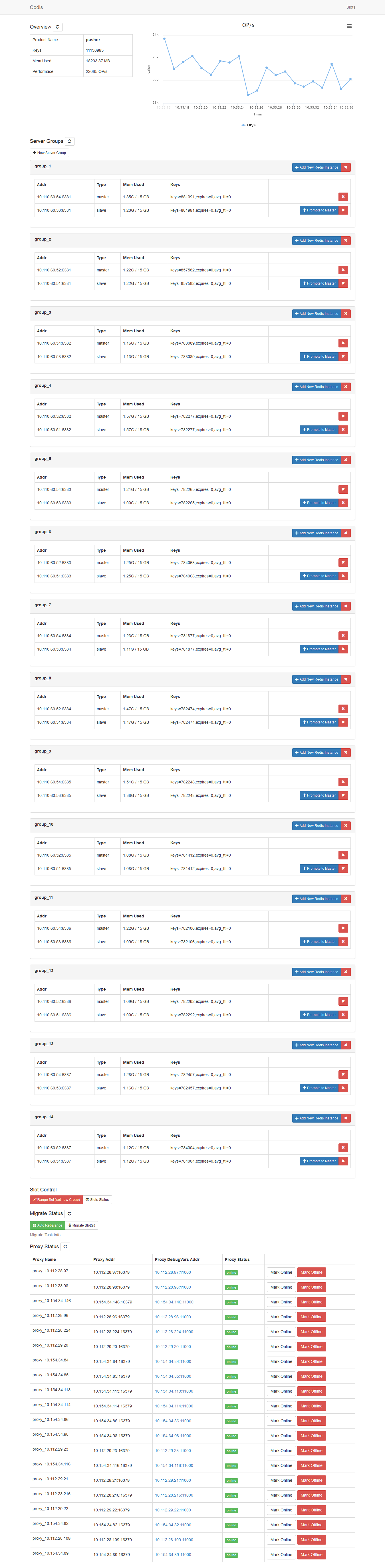Open the OP/s chart hamburger menu
The width and height of the screenshot is (385, 1568).
(x=349, y=26)
